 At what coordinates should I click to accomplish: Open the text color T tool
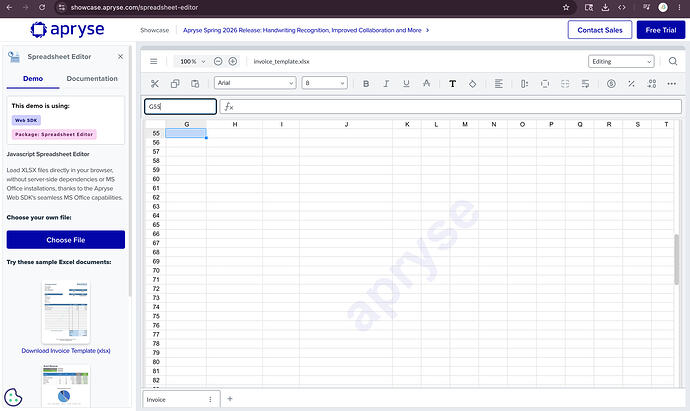click(452, 84)
